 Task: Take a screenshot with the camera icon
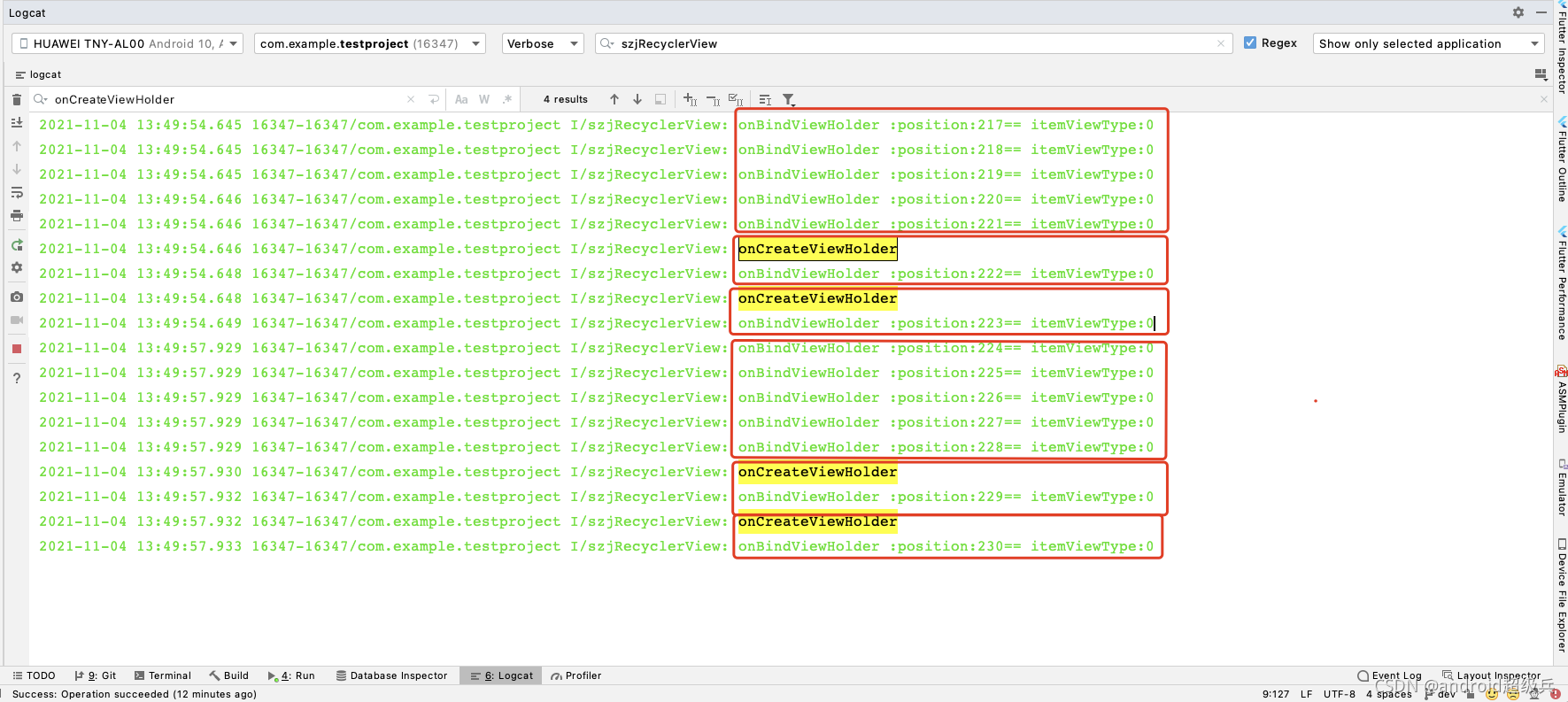click(17, 297)
